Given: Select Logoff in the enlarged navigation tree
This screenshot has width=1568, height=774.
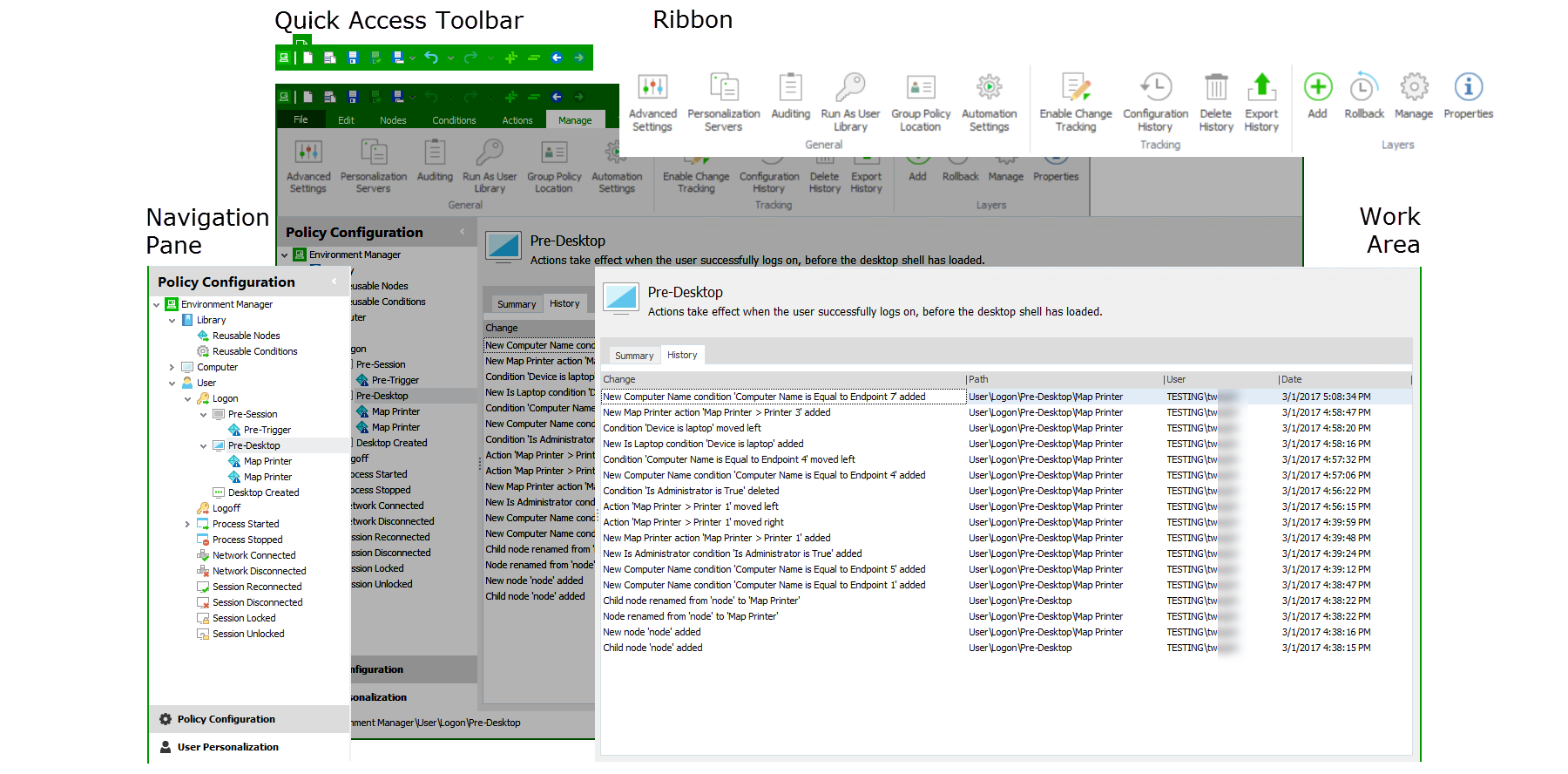Looking at the screenshot, I should pyautogui.click(x=226, y=509).
